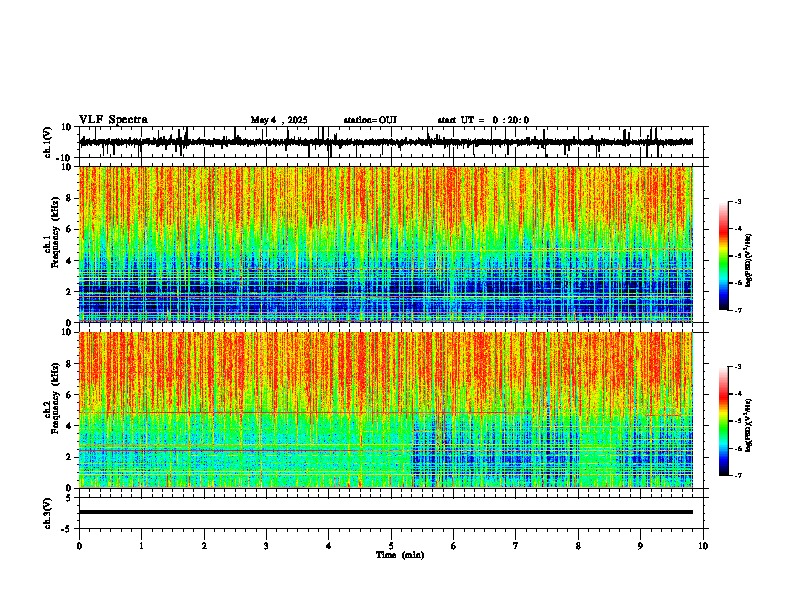The image size is (792, 612).
Task: Click the "ch.1(V)" waveform axis label
Action: (x=48, y=142)
